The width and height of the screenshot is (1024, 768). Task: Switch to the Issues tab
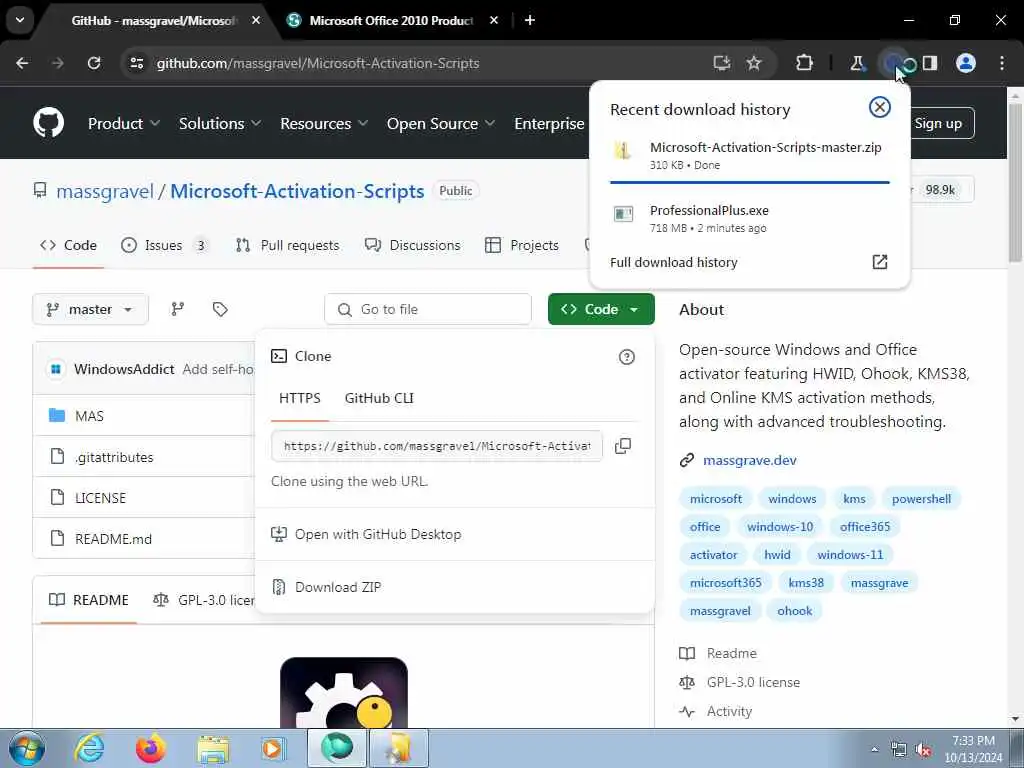click(164, 245)
